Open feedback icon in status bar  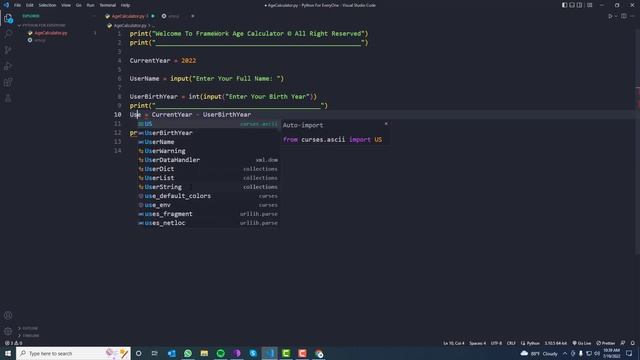(x=623, y=343)
